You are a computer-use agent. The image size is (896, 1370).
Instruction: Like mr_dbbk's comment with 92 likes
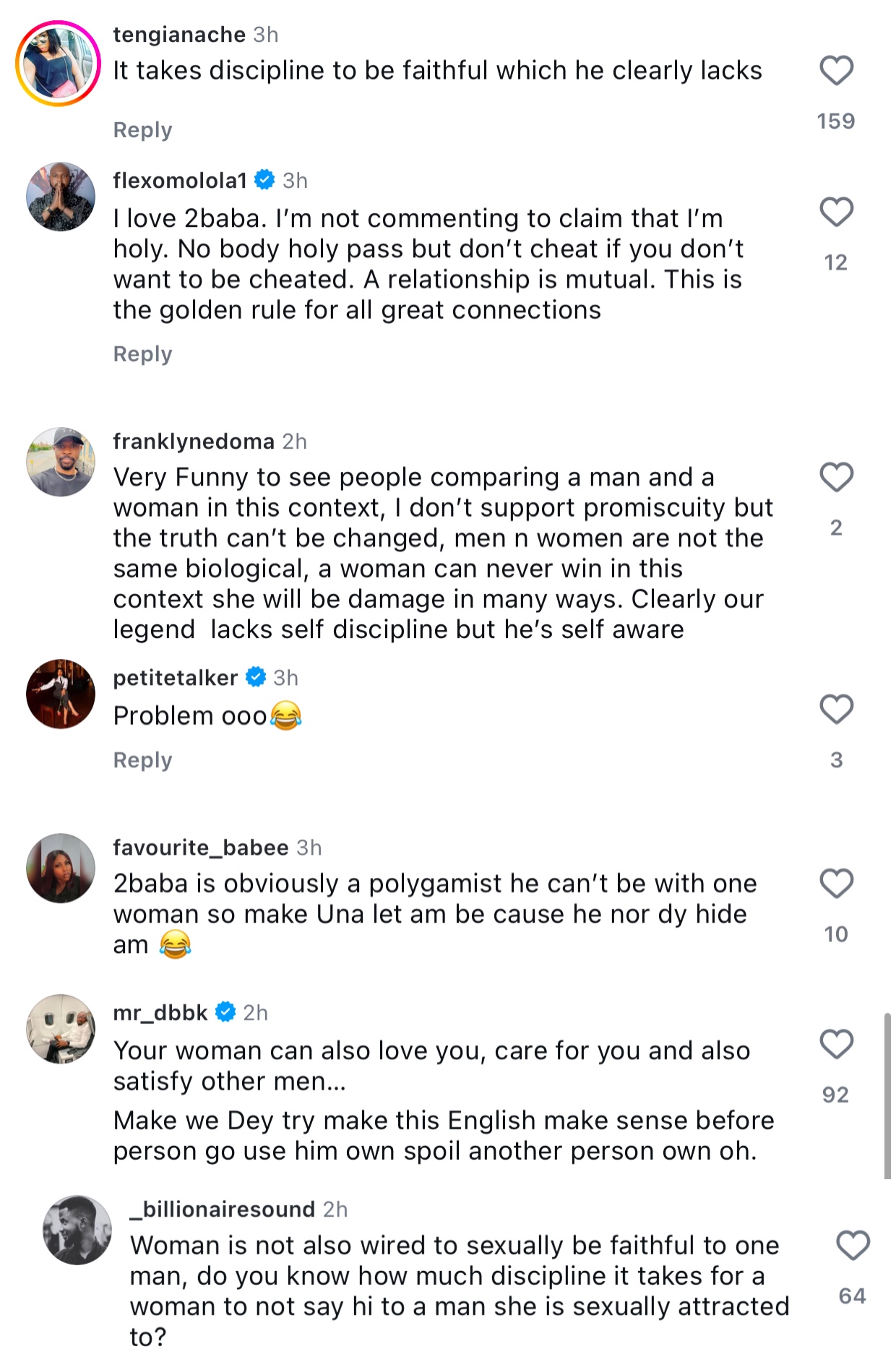pos(836,1044)
